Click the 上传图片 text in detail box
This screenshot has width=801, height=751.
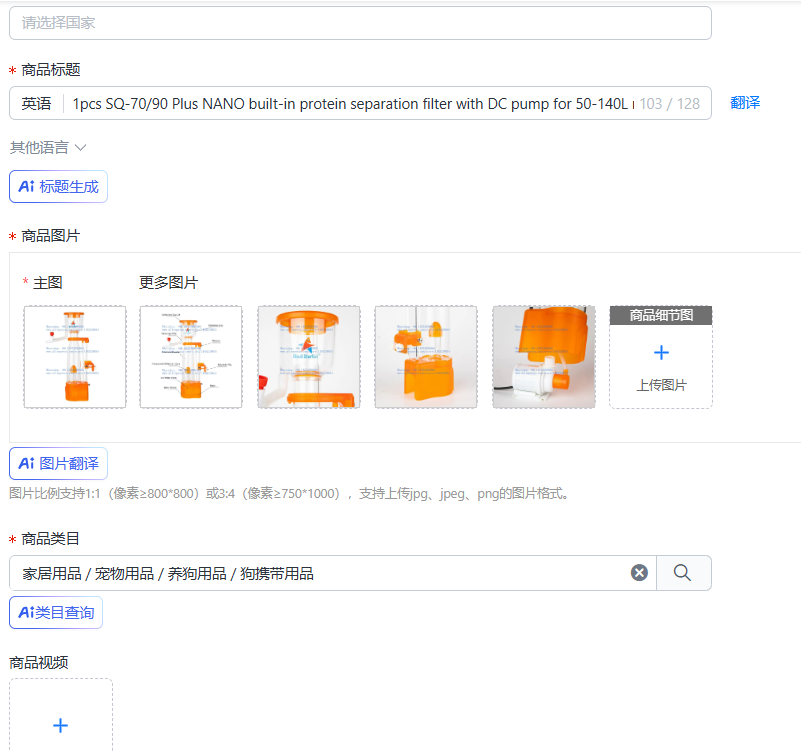coord(661,385)
